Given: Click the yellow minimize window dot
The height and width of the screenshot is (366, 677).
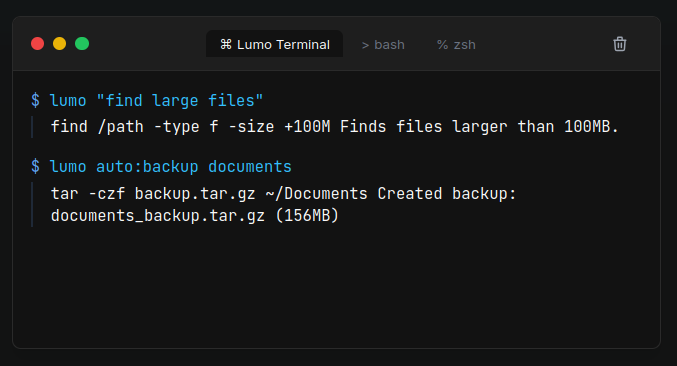Looking at the screenshot, I should point(60,44).
